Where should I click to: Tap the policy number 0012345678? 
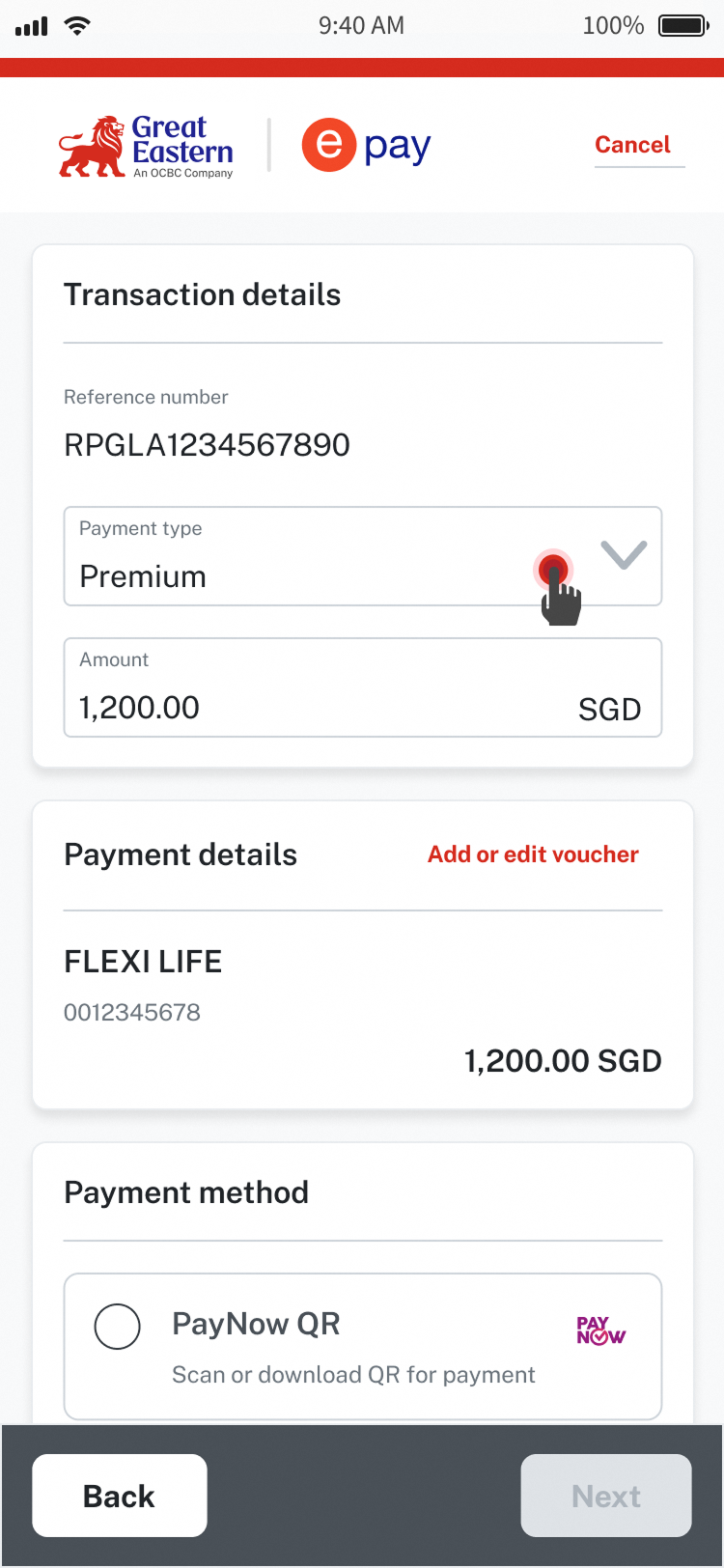tap(132, 1013)
